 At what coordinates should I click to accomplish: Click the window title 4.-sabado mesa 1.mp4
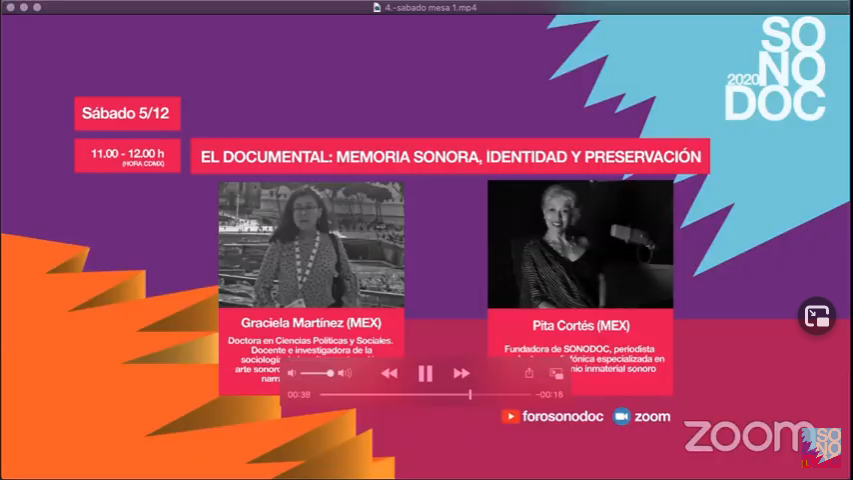coord(430,8)
